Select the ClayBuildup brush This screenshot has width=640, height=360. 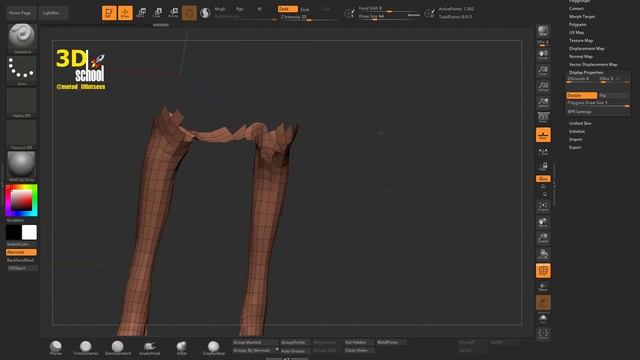pyautogui.click(x=214, y=348)
